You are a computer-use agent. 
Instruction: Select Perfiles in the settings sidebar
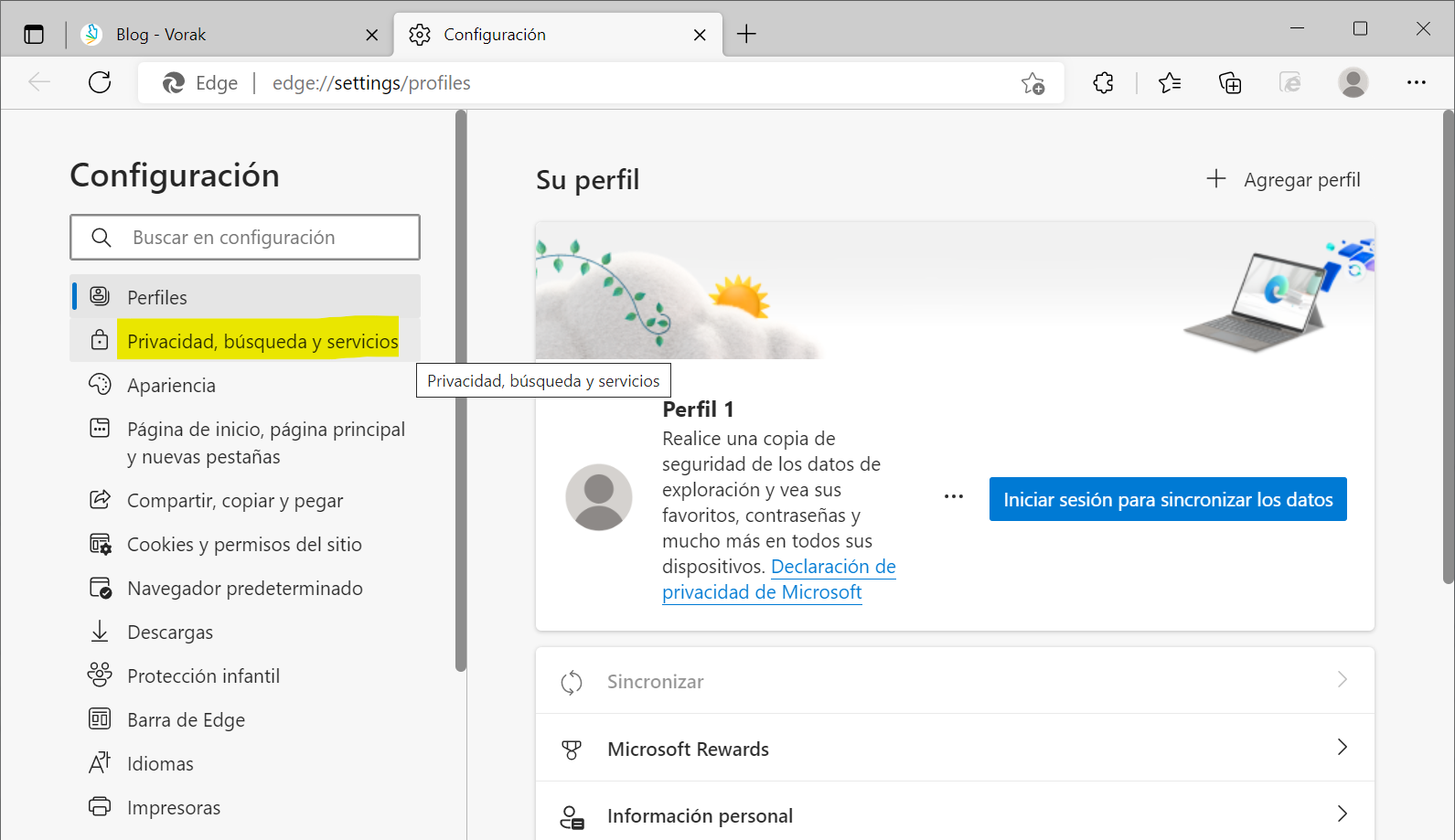click(x=245, y=297)
